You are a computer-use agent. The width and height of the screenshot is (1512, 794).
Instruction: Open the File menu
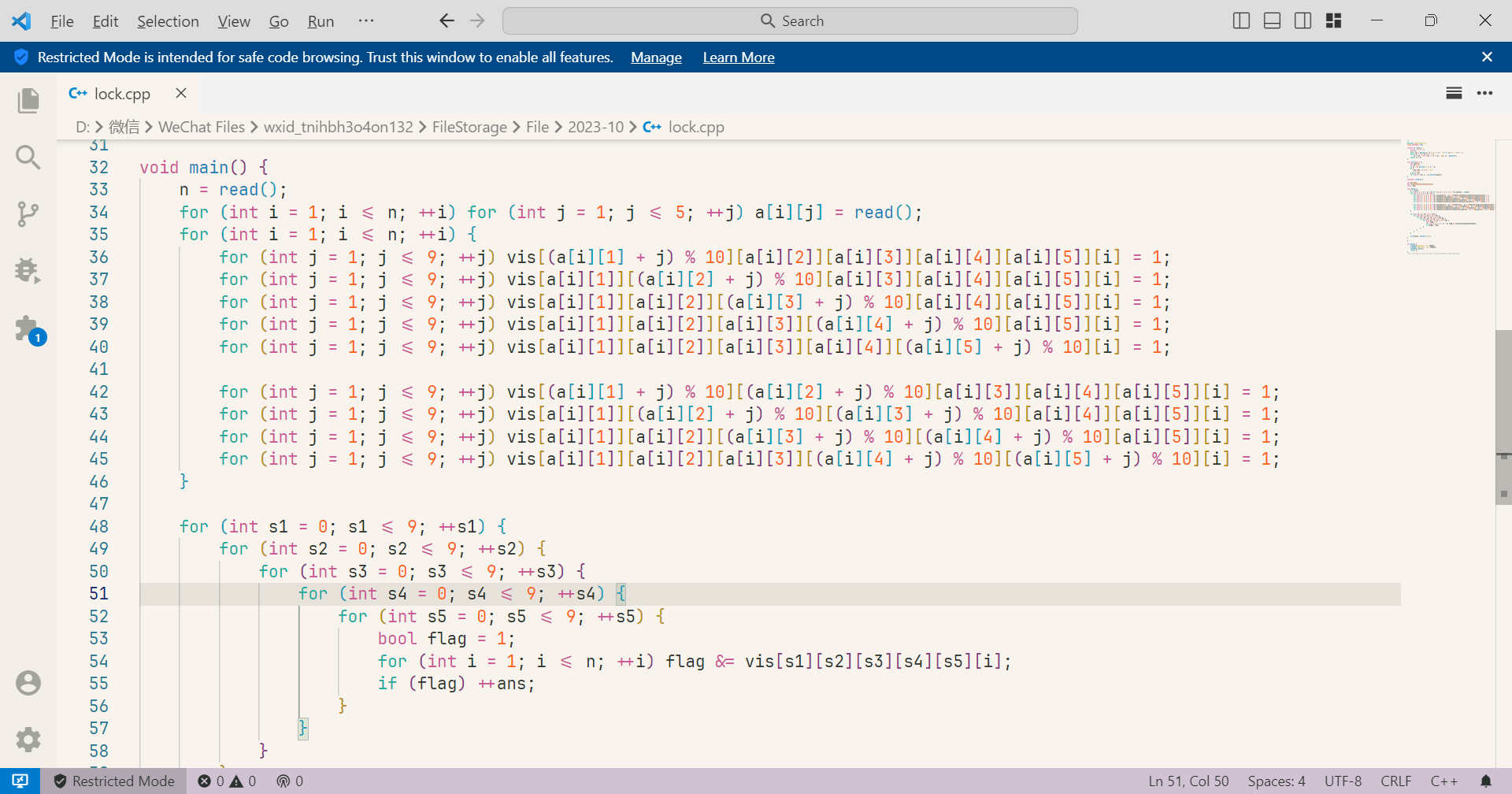click(62, 21)
